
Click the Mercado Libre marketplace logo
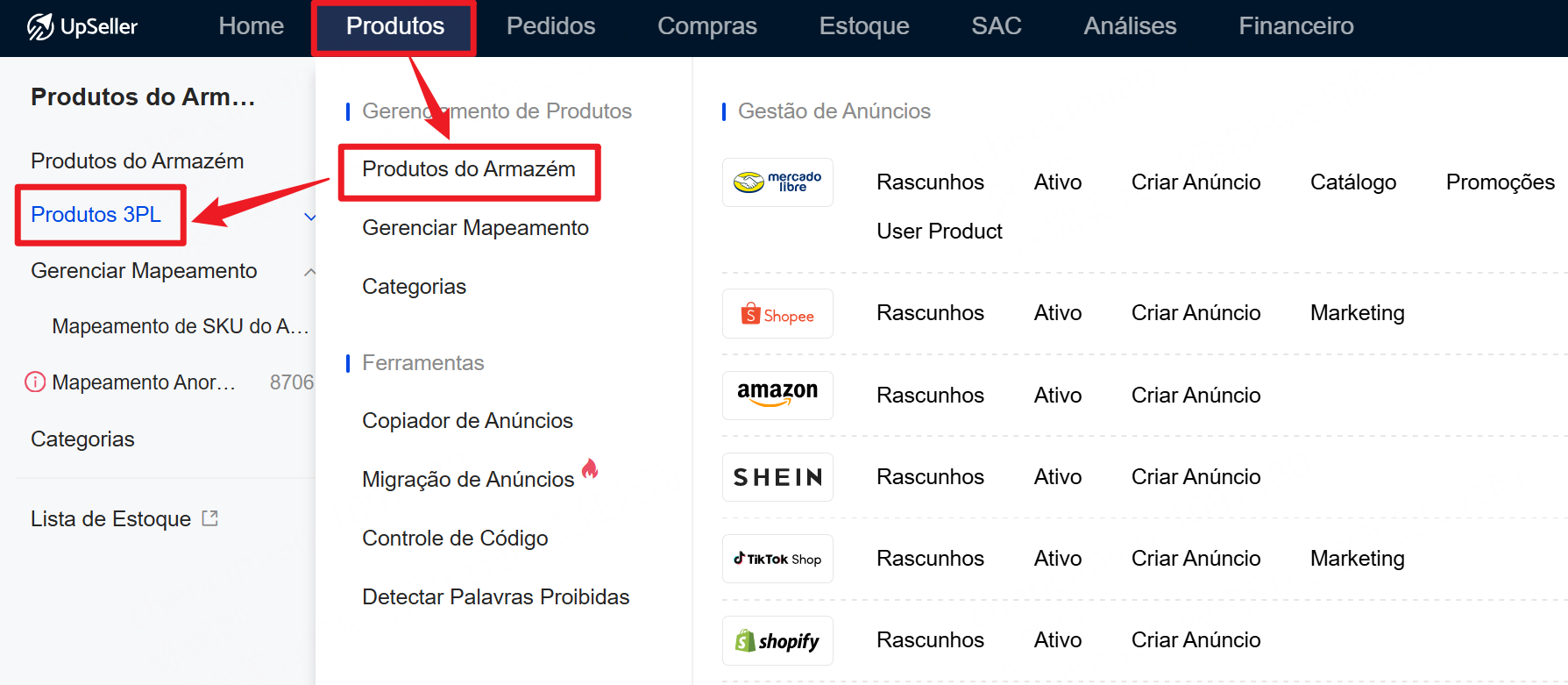[x=777, y=182]
